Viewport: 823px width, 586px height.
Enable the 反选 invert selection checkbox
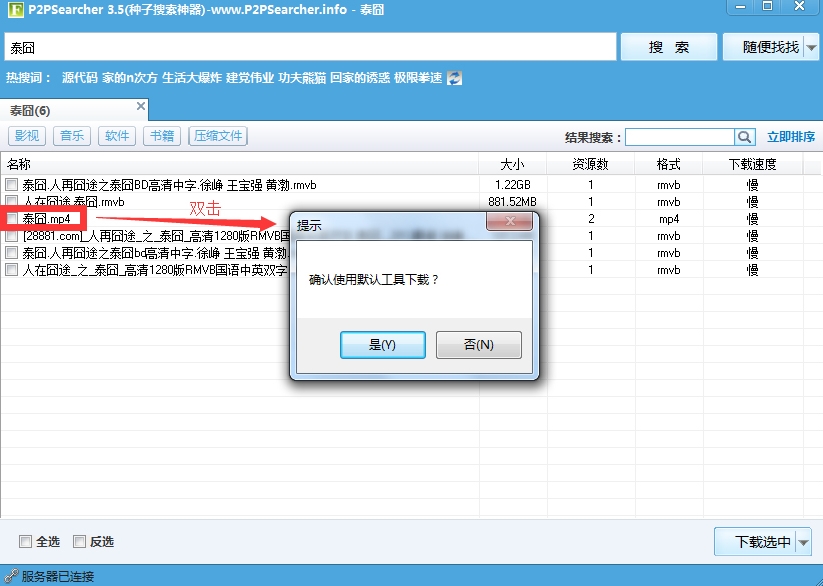tap(79, 541)
